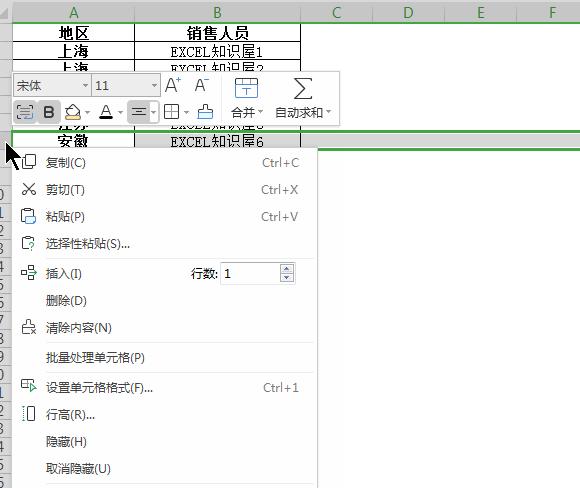Increase row count with the up spinner
Screen dimensions: 580x488
287,269
